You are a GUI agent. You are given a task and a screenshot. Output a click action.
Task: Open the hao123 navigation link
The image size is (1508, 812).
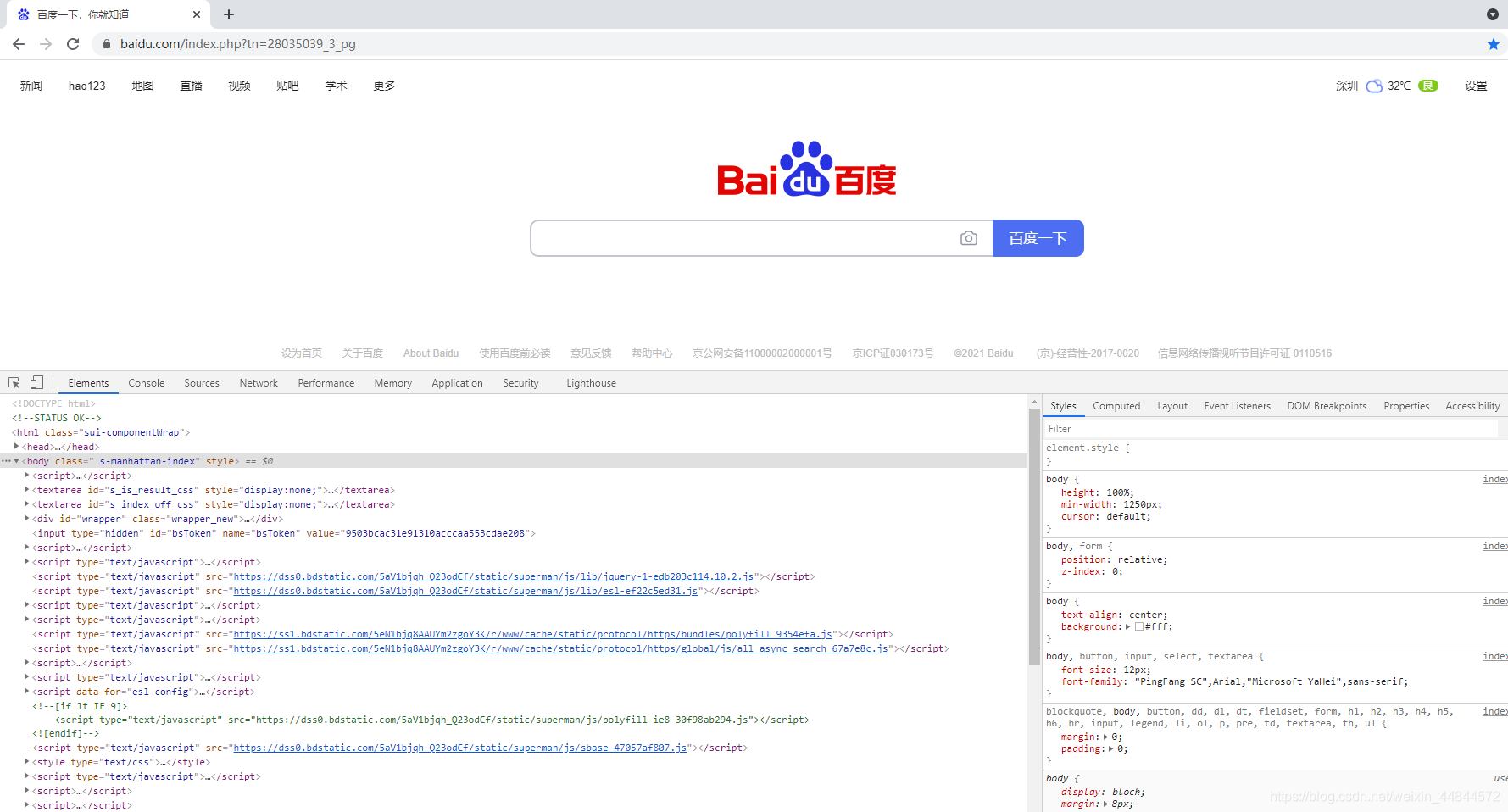[x=87, y=86]
